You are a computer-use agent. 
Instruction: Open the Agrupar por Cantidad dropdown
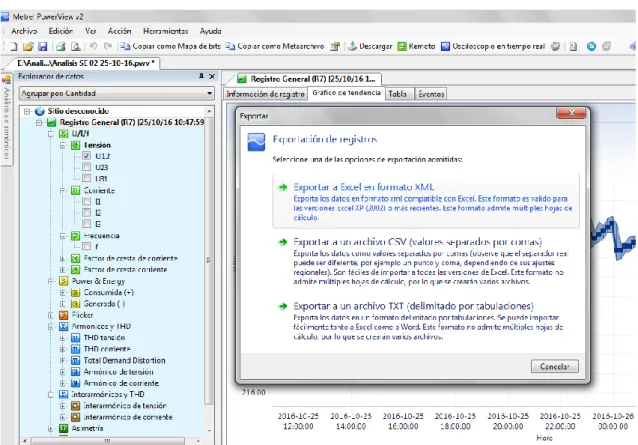point(116,93)
